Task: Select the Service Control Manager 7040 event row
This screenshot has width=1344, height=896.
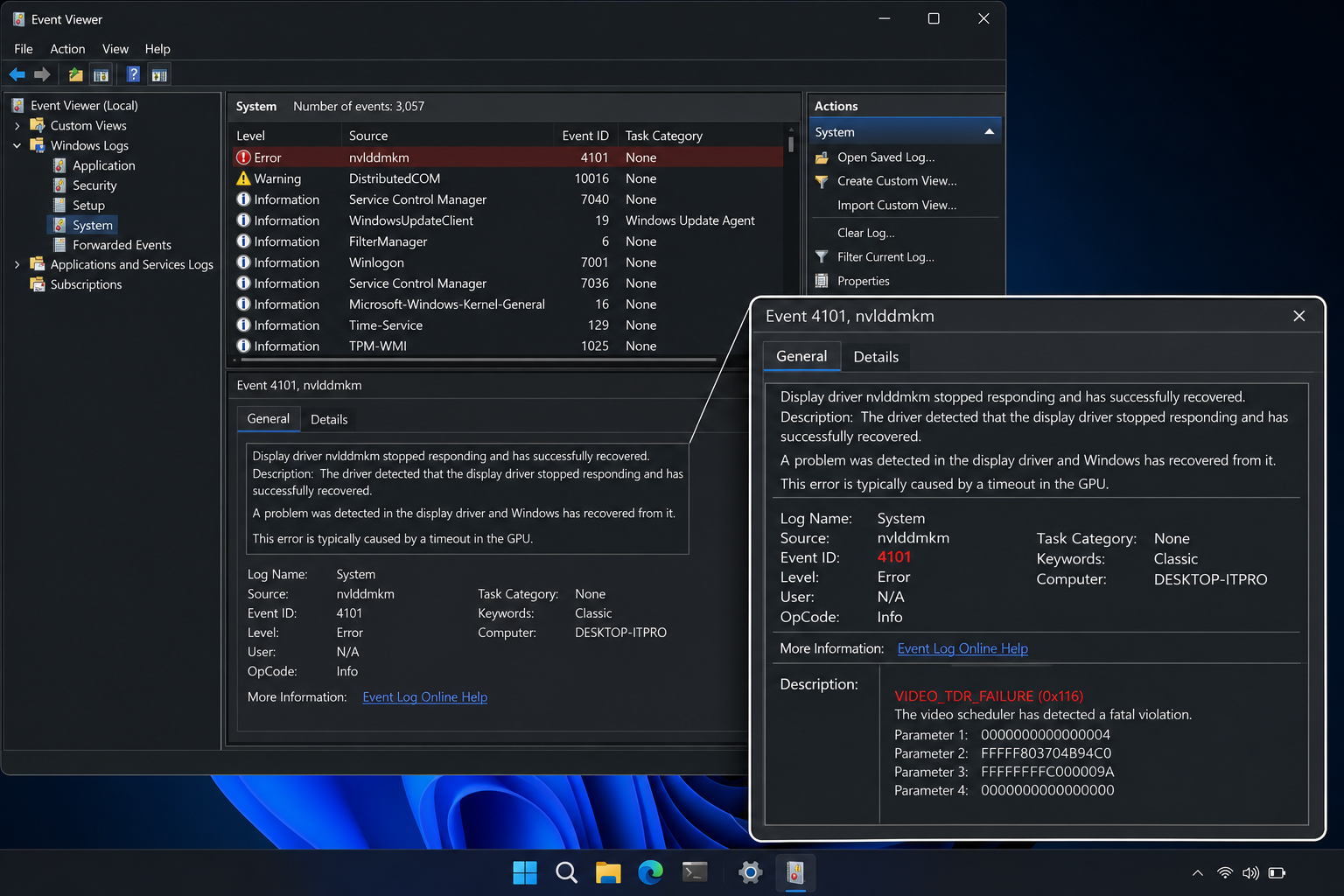Action: point(507,199)
